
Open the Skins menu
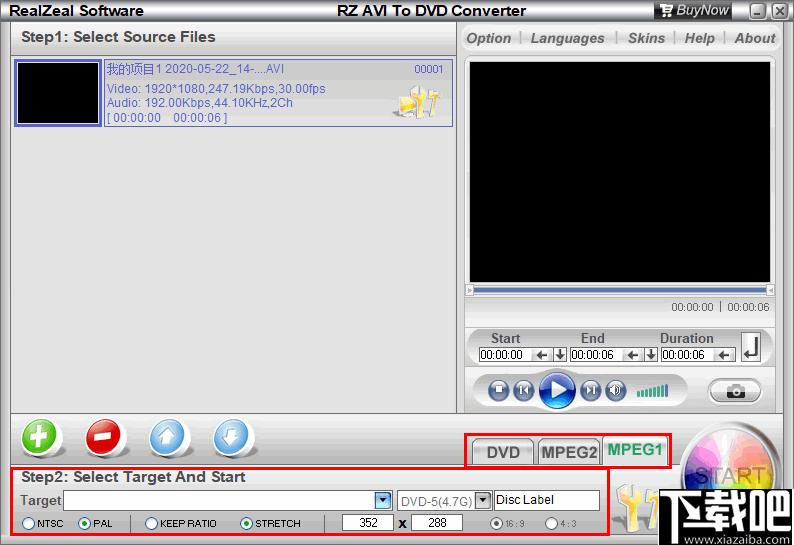point(646,38)
